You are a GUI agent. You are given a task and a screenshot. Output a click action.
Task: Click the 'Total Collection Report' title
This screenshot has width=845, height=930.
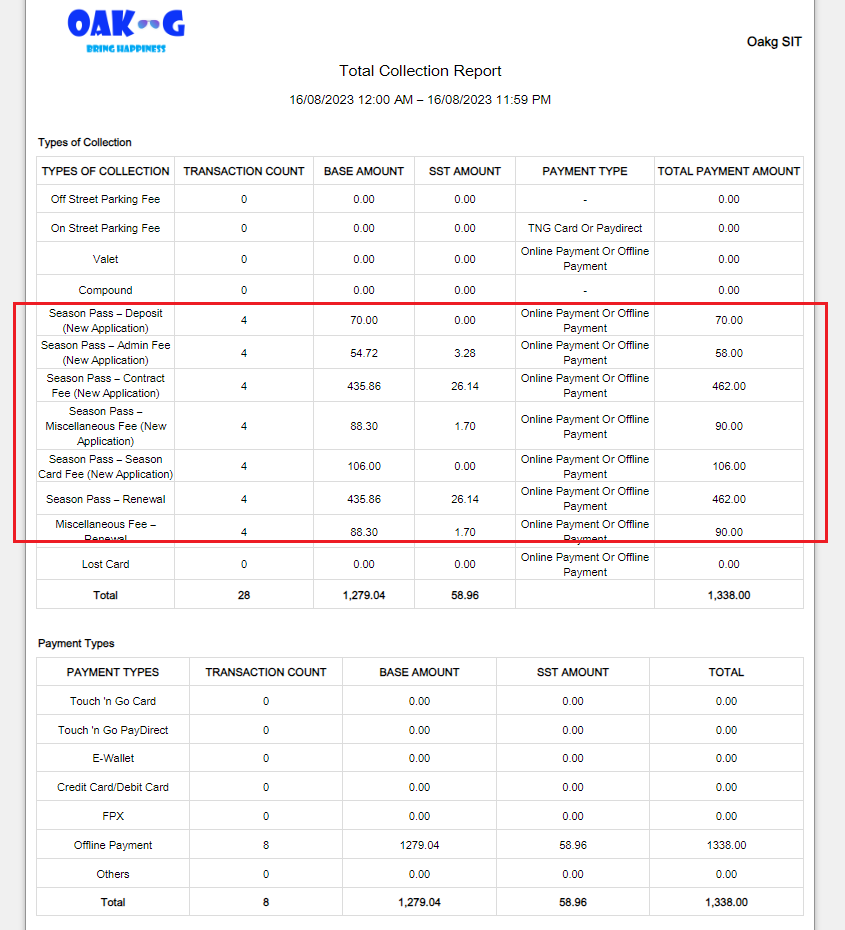pos(420,71)
